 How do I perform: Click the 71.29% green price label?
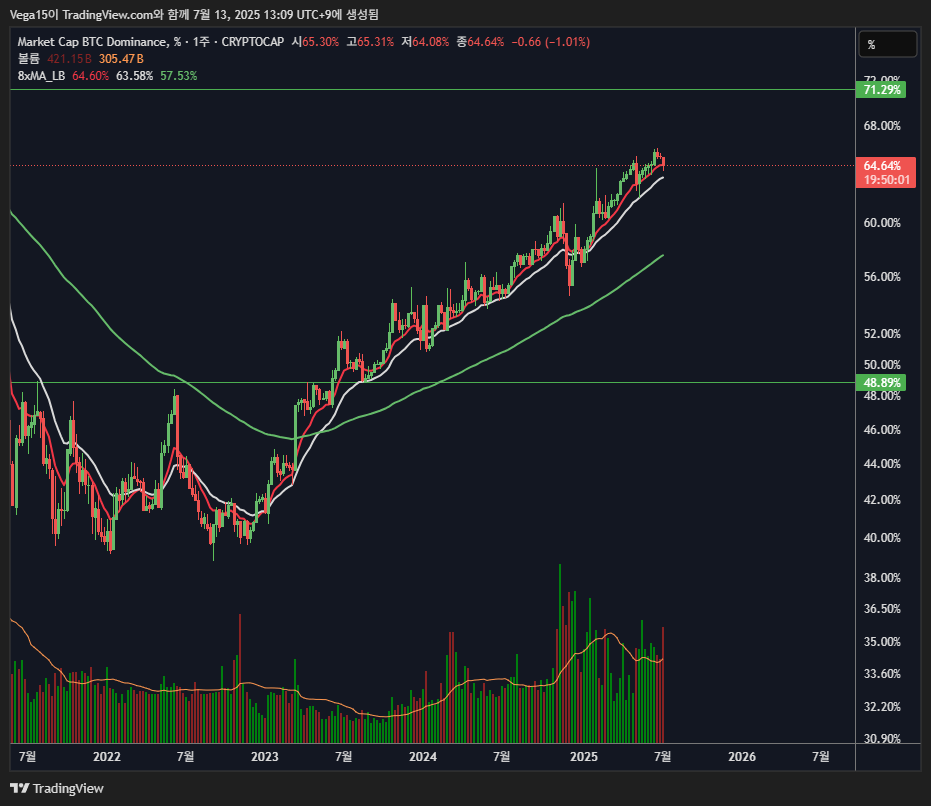tap(881, 90)
